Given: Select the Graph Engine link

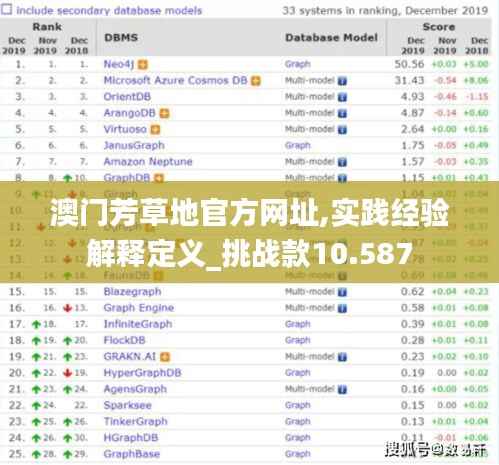Looking at the screenshot, I should pyautogui.click(x=139, y=308).
